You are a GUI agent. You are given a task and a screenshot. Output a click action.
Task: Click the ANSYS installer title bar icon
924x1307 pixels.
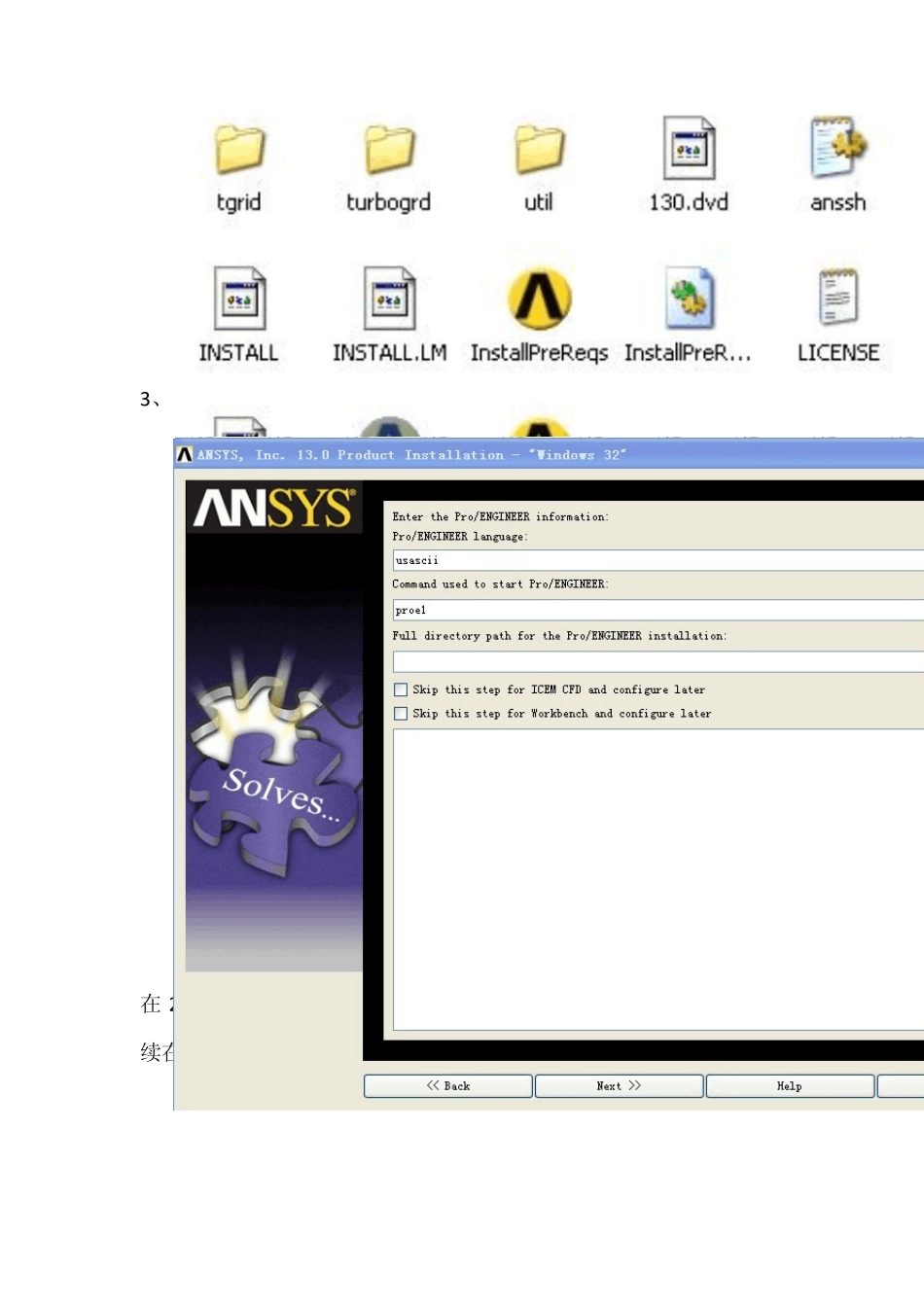coord(185,454)
